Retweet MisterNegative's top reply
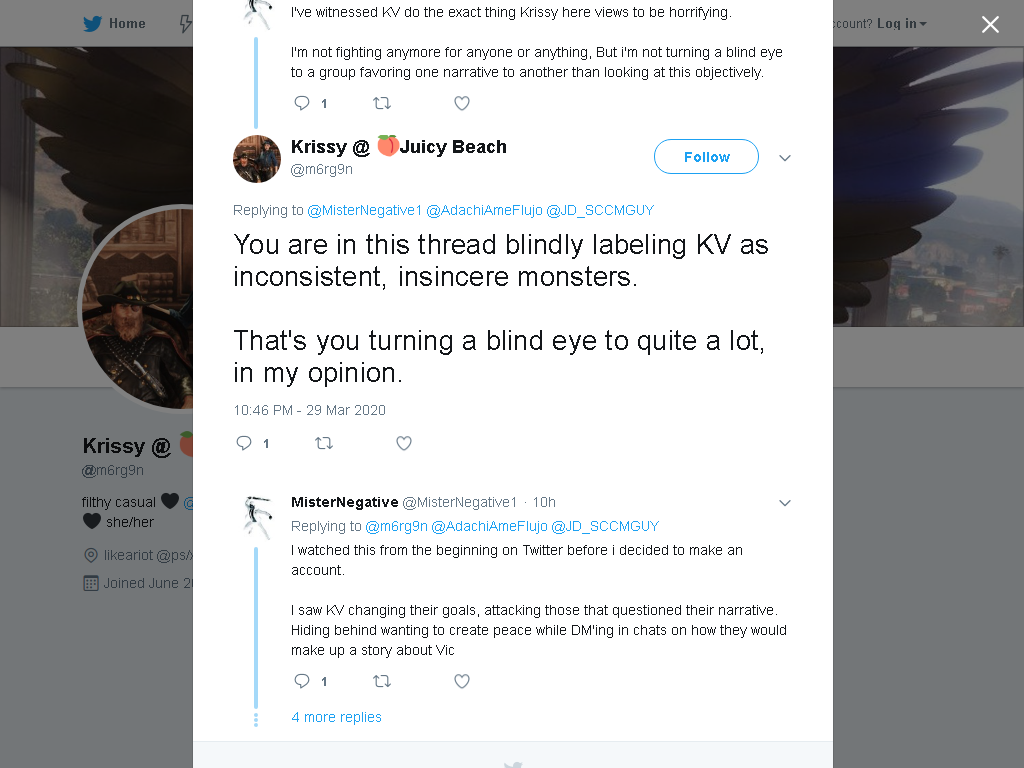The image size is (1024, 768). pyautogui.click(x=382, y=103)
